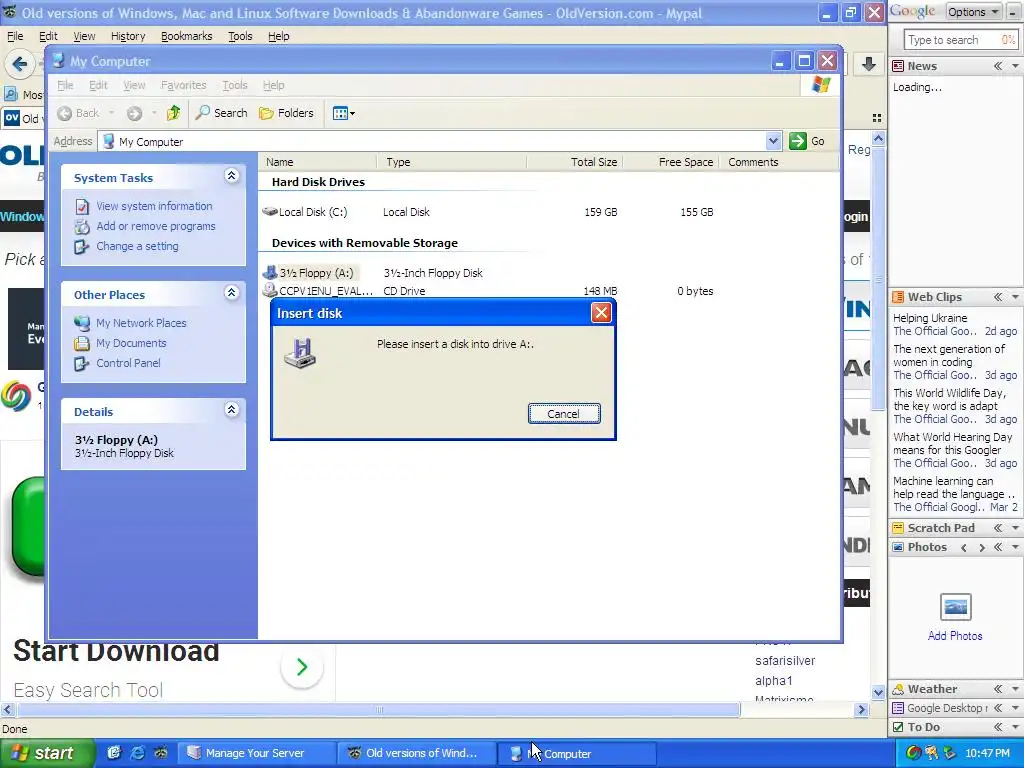
Task: Open the Bookmarks menu in Mypal
Action: [x=187, y=36]
